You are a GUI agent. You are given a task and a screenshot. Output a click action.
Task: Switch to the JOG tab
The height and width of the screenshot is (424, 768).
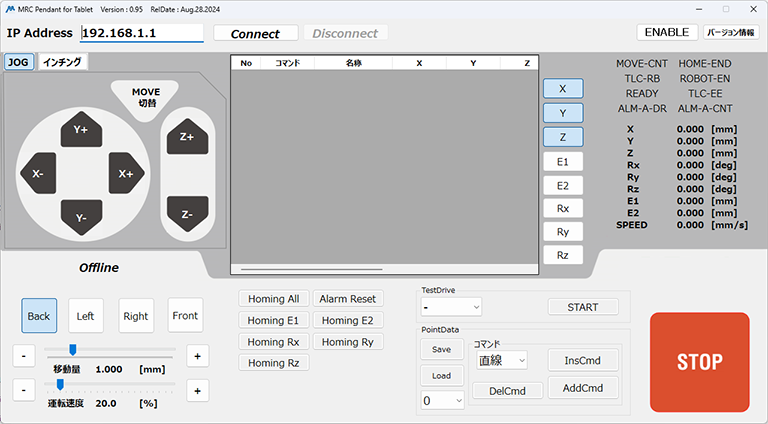pos(18,62)
